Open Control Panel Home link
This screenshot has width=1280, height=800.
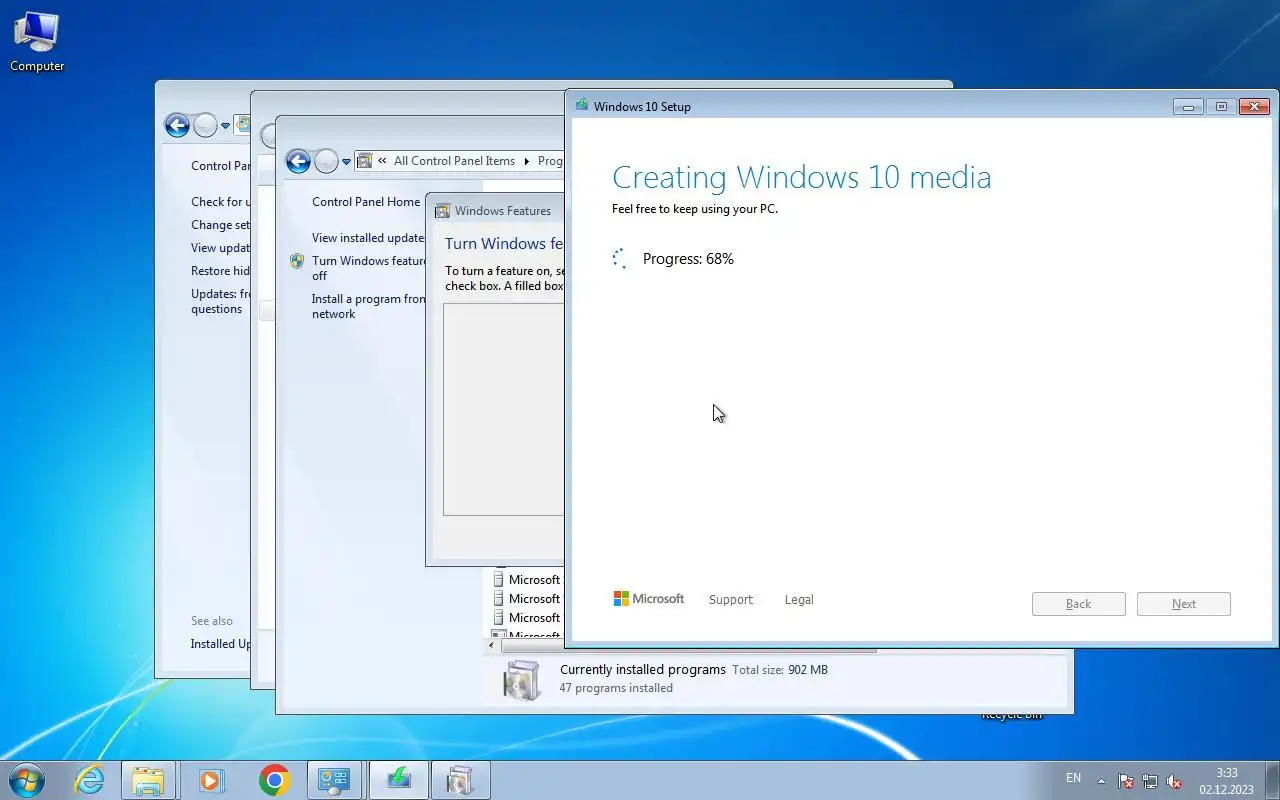[x=366, y=202]
